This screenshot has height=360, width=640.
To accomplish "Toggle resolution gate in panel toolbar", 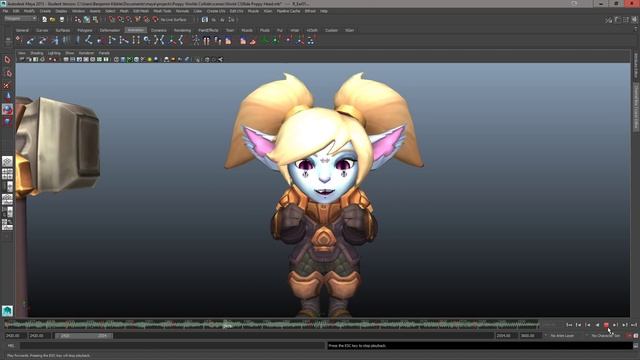I will pyautogui.click(x=79, y=60).
